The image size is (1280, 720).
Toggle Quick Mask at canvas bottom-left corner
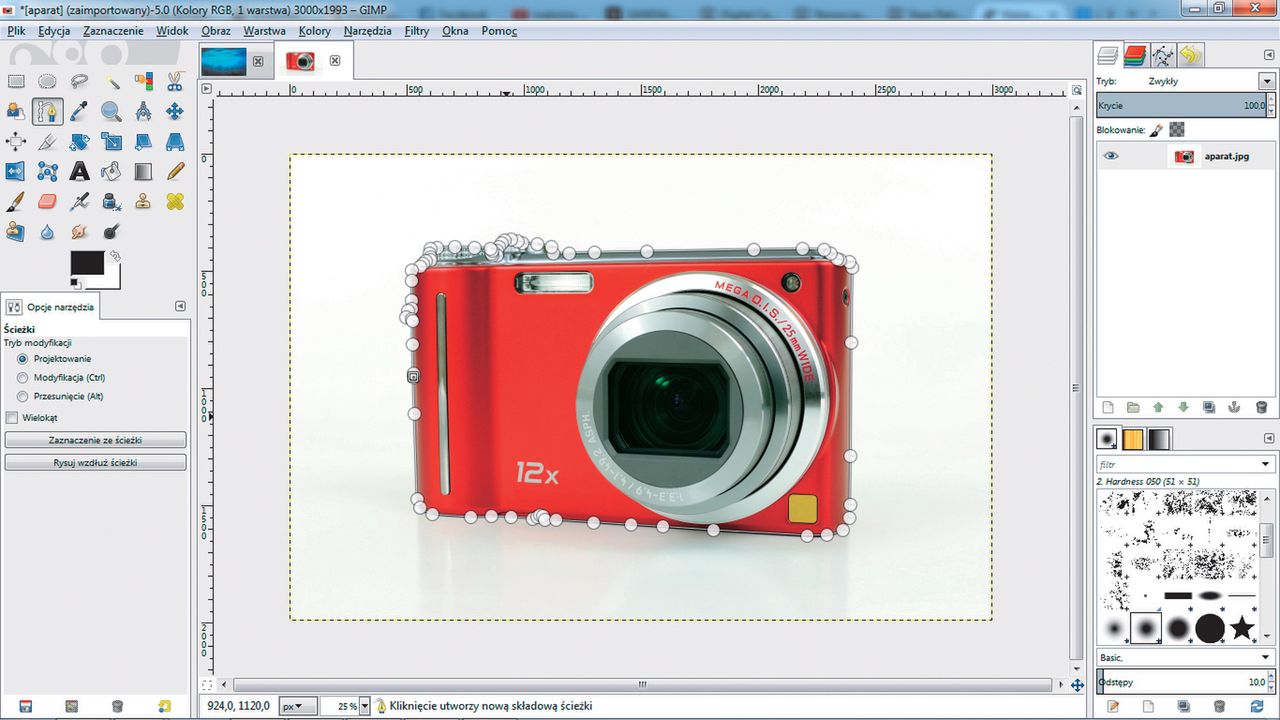click(x=206, y=685)
